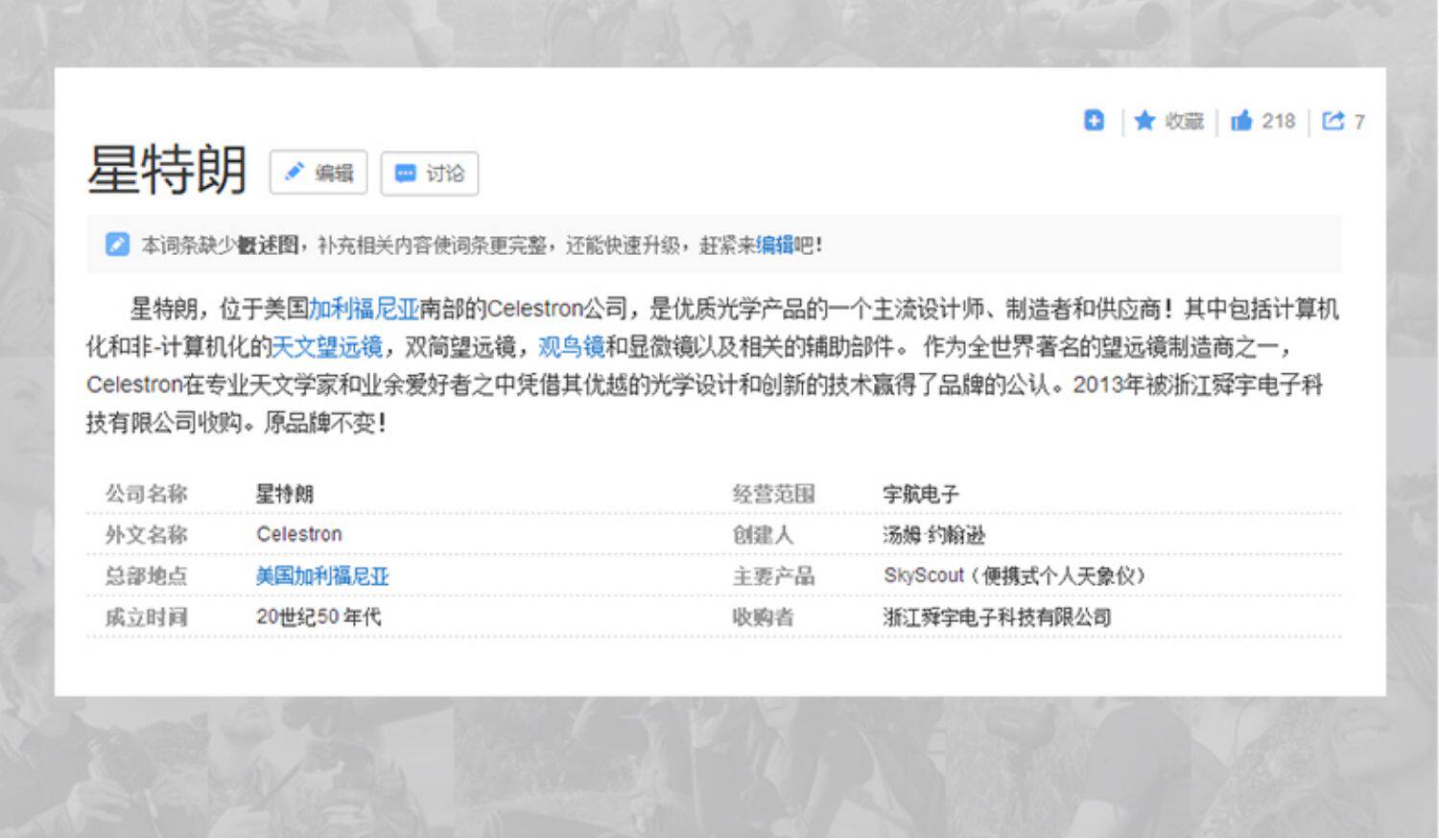Image resolution: width=1439 pixels, height=840 pixels.
Task: Click the 星特朗 company name value in table
Action: tap(285, 494)
